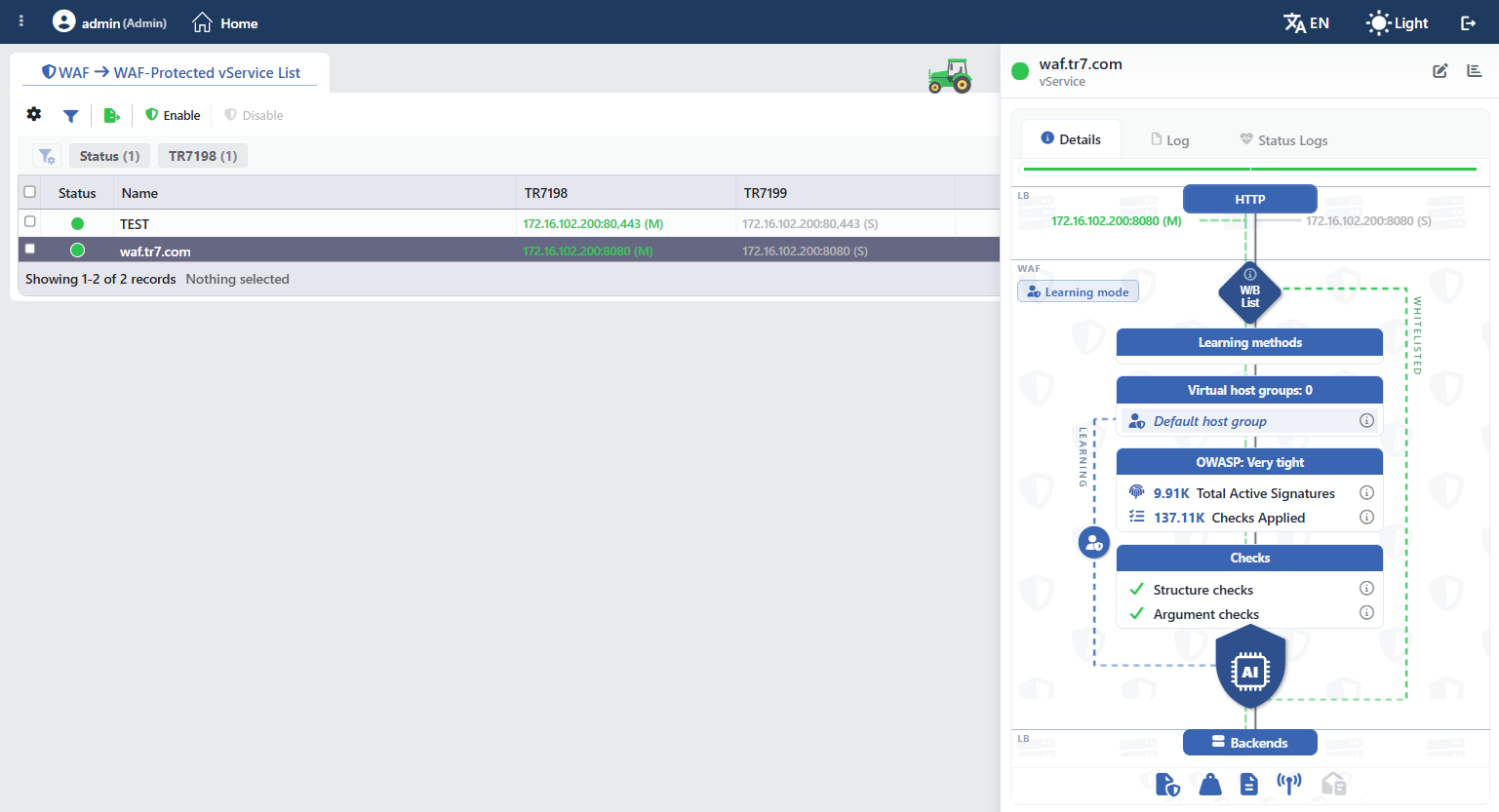
Task: Click the weight icon below Backends
Action: [1210, 785]
